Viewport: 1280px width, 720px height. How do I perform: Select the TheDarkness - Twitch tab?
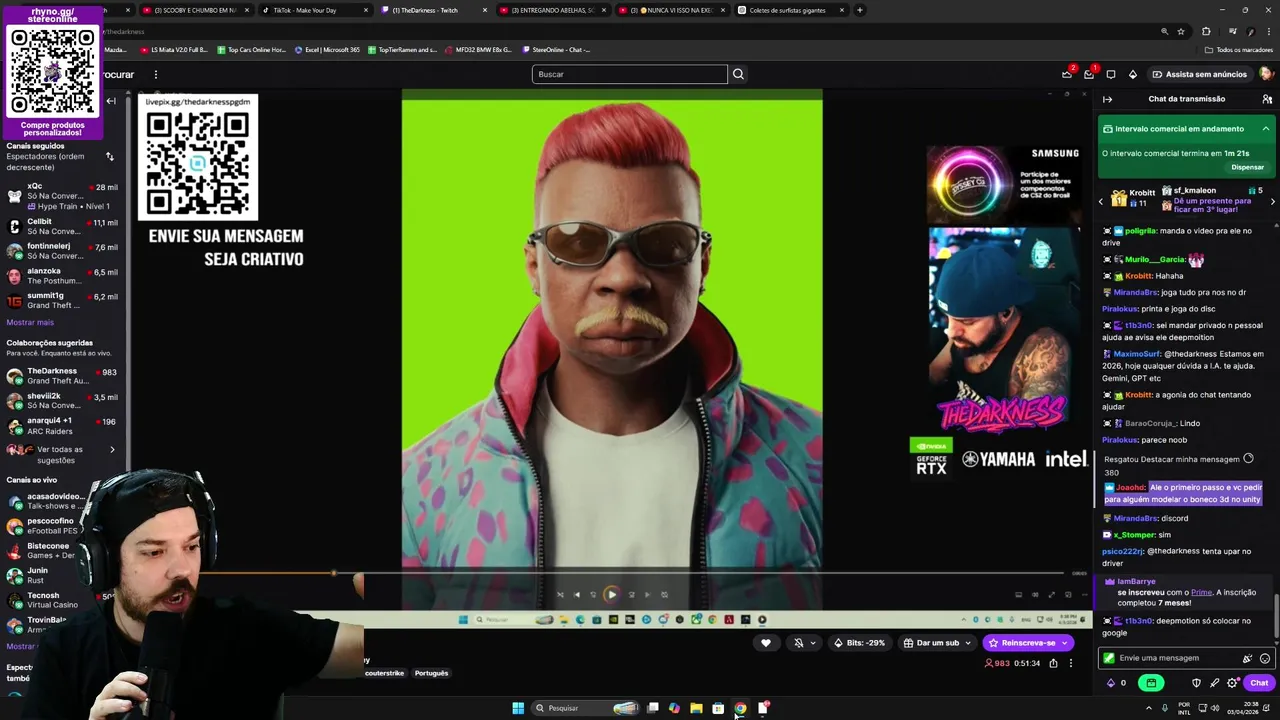coord(433,10)
